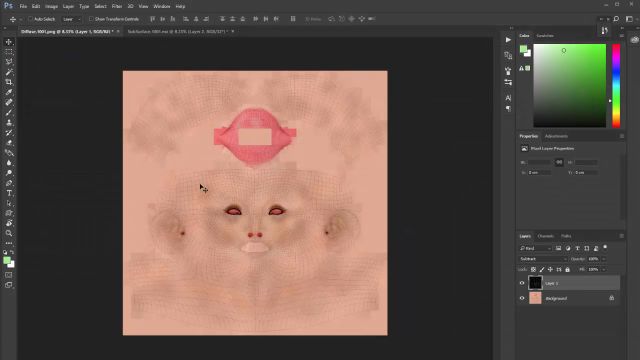The width and height of the screenshot is (640, 360).
Task: Click the search icon in options bar
Action: pos(616,19)
